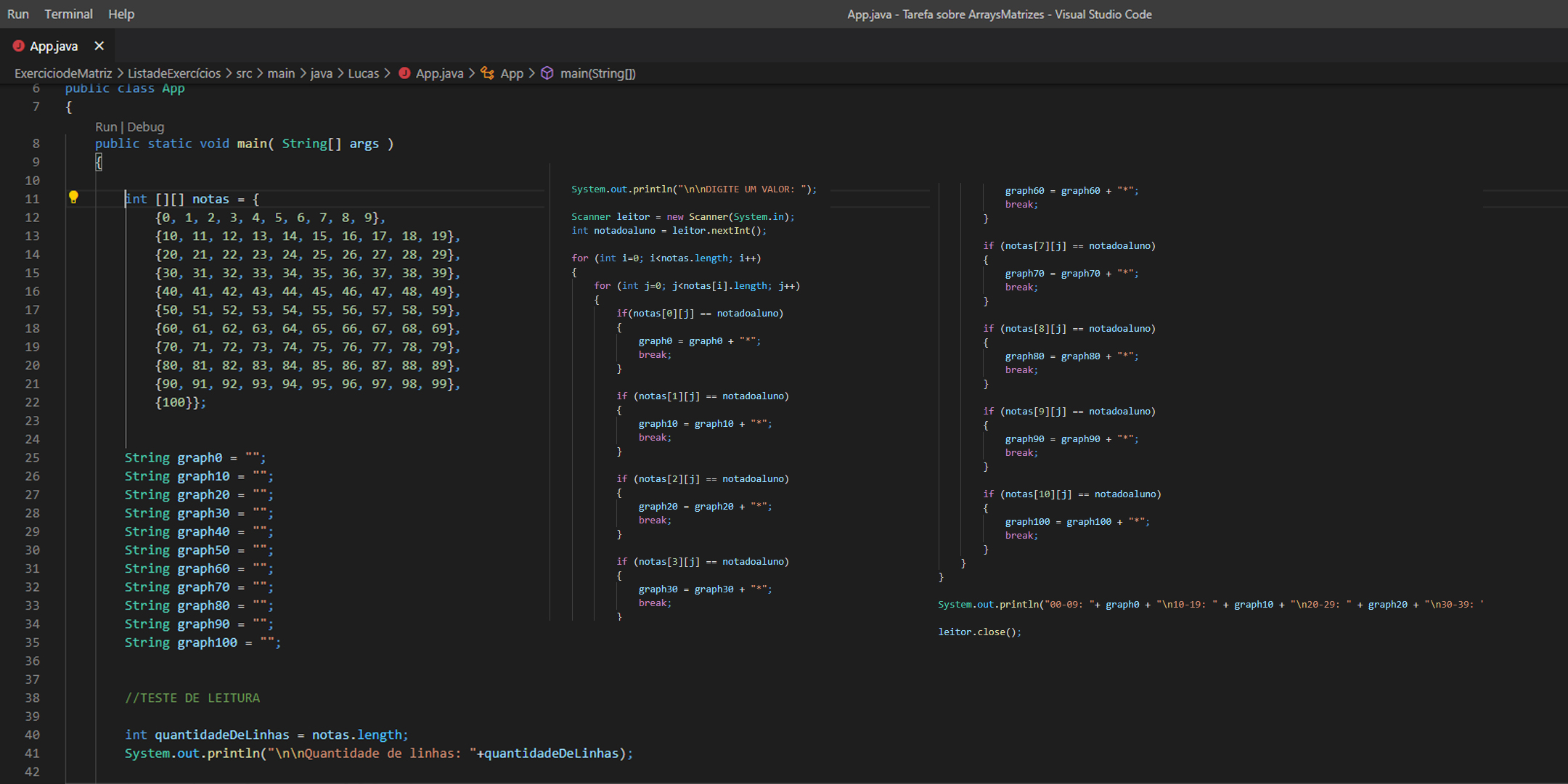Open the ListadeExercícios breadcrumb dropdown
1568x784 pixels.
coord(174,73)
